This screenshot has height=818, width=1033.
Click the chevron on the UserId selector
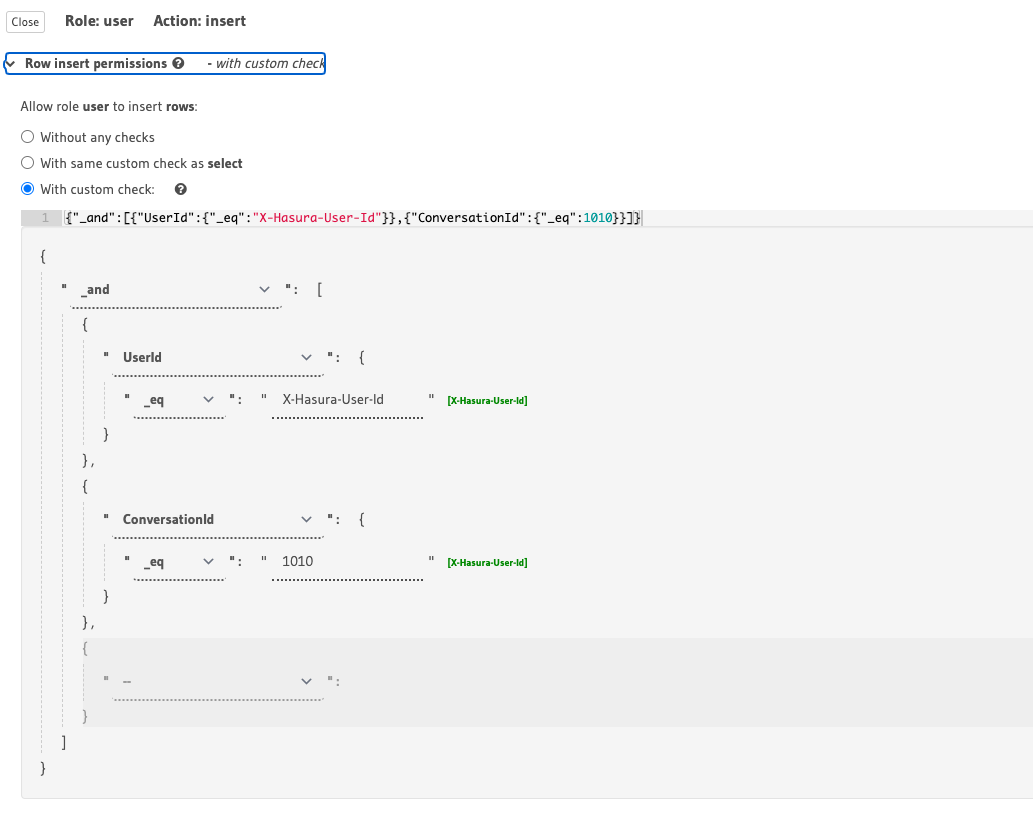tap(306, 357)
